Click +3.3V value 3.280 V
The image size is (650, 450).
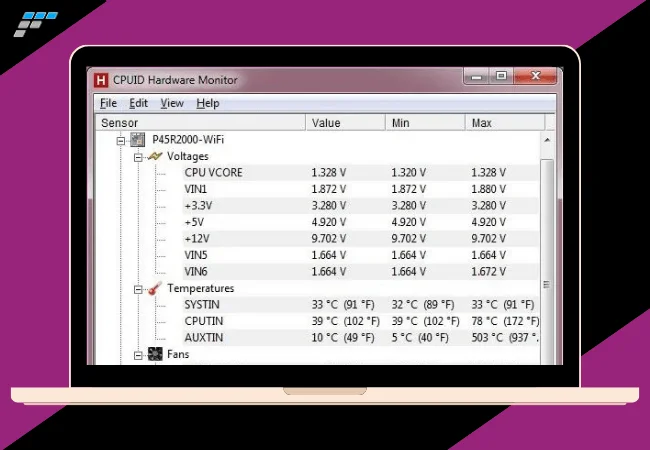pyautogui.click(x=329, y=206)
